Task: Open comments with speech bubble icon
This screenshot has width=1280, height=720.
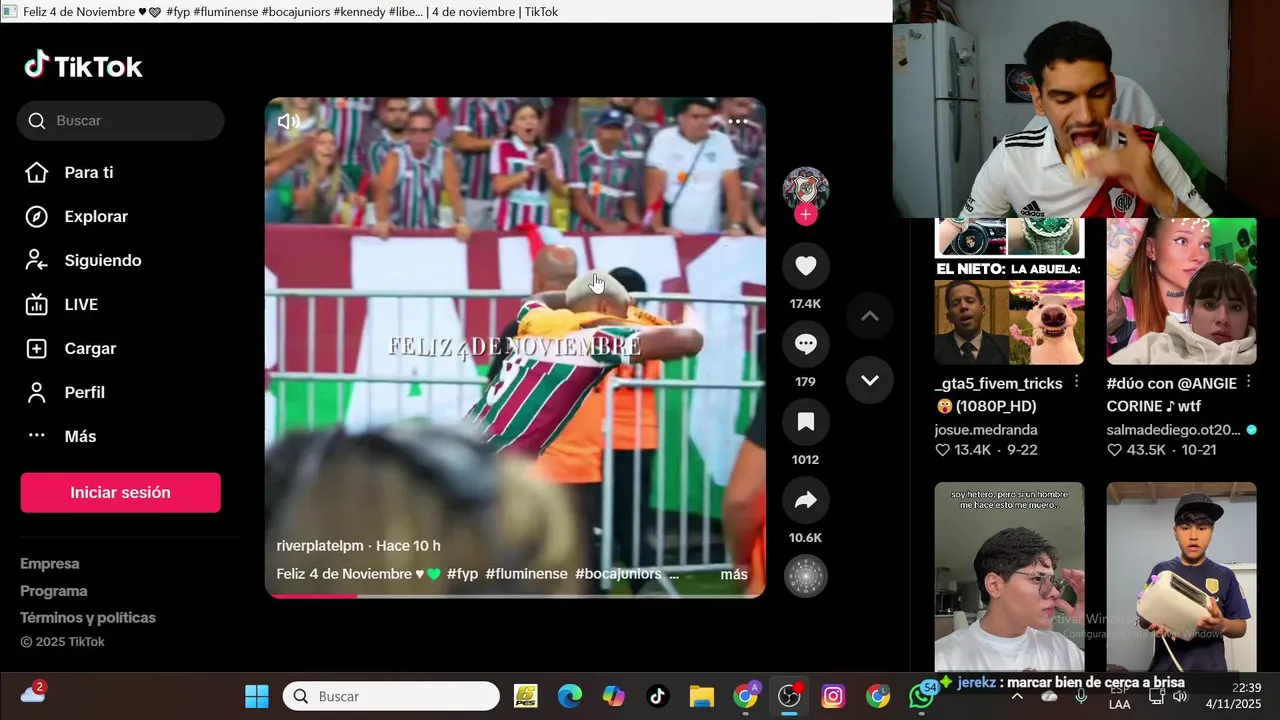Action: point(806,344)
